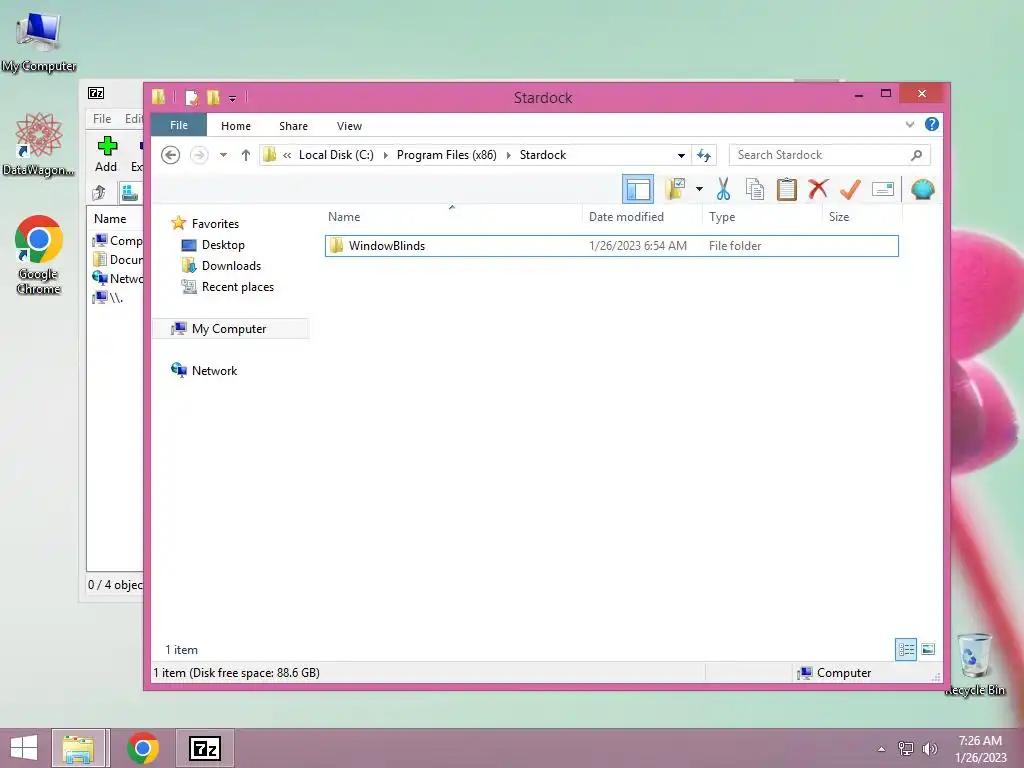The image size is (1024, 768).
Task: Click the Paste clipboard icon
Action: (786, 189)
